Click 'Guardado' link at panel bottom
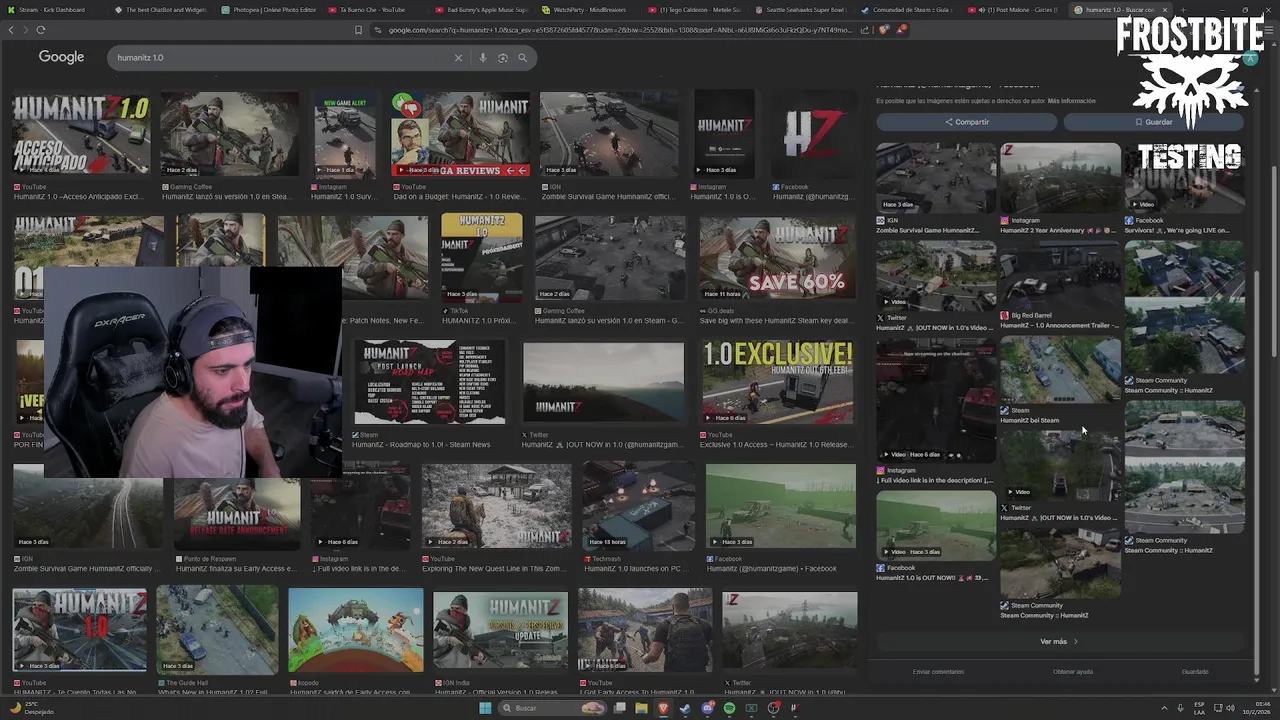Screen dimensions: 1280x720 pyautogui.click(x=1195, y=672)
